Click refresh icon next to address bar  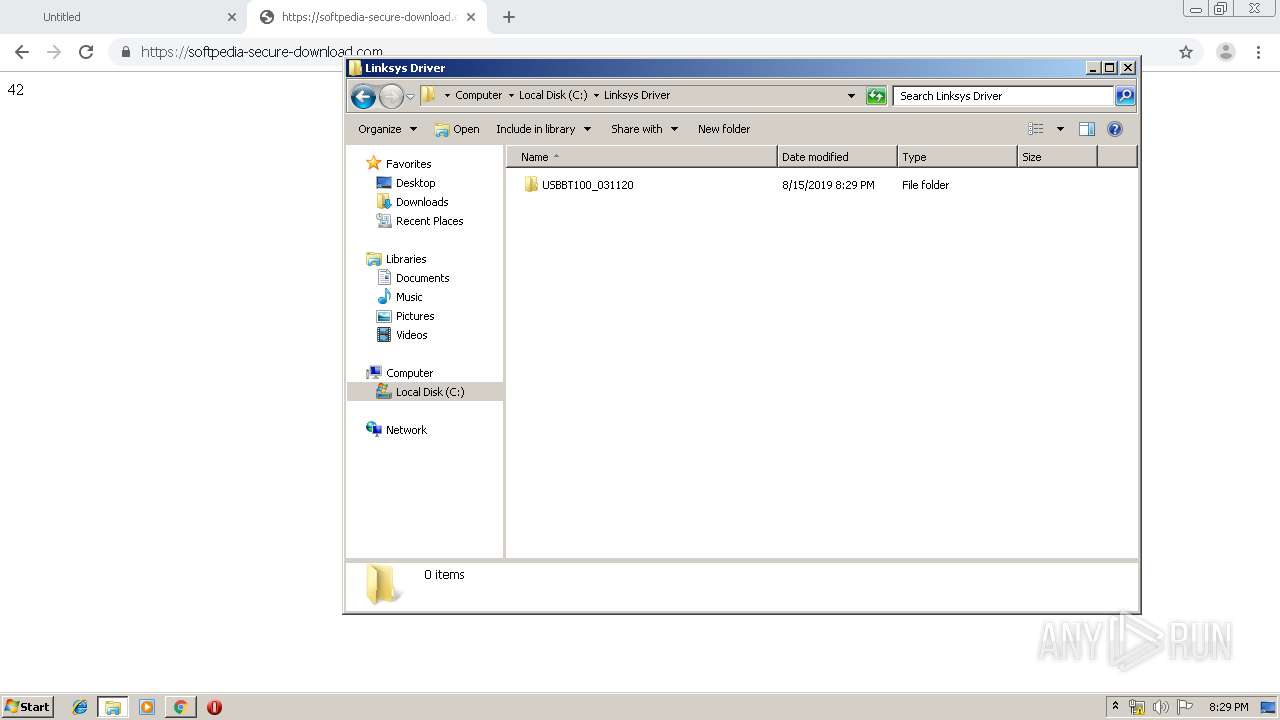[x=876, y=96]
